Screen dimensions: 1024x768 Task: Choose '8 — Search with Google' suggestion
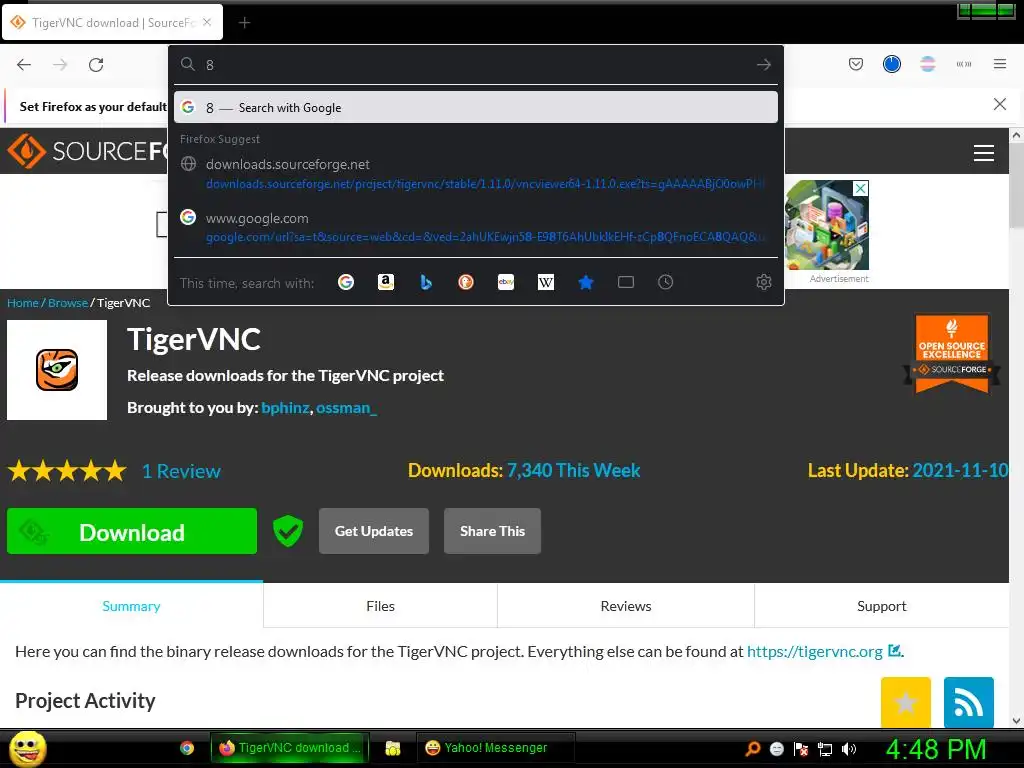click(475, 107)
